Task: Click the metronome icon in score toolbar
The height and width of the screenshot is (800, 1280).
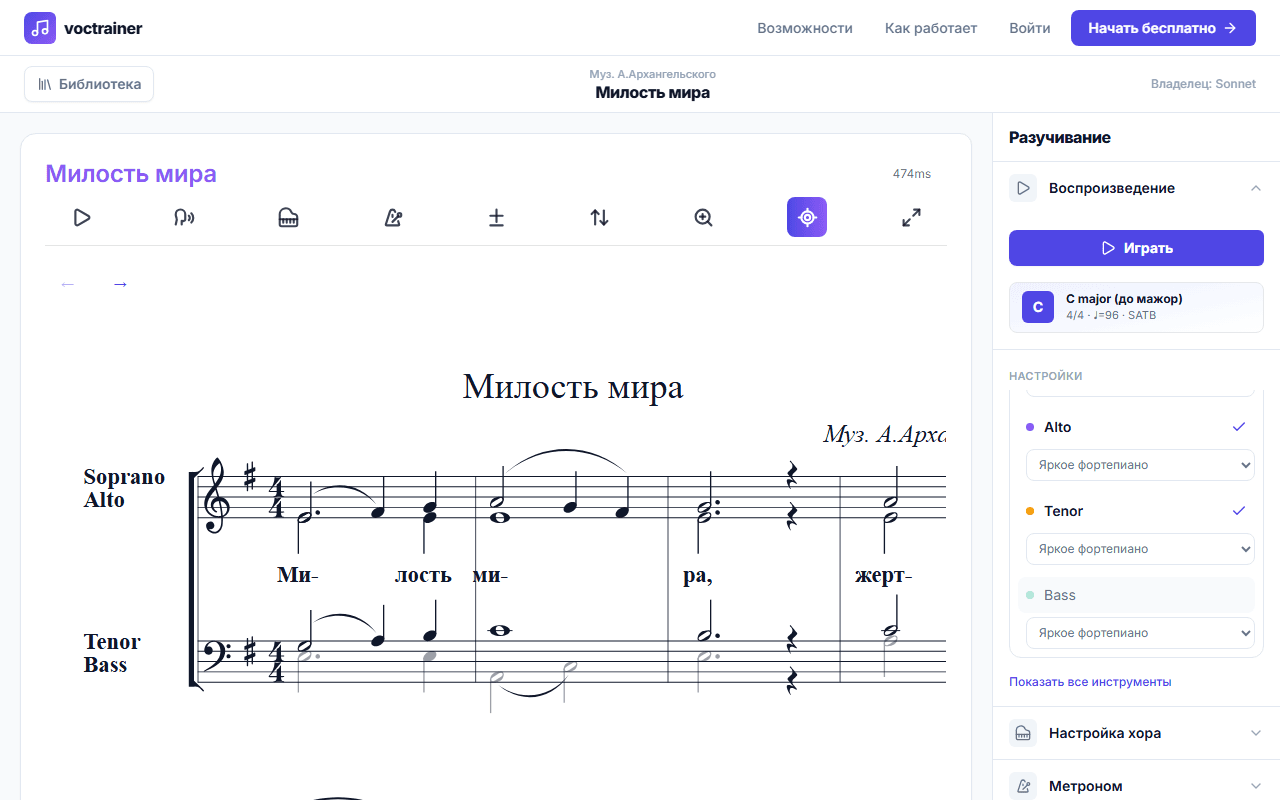Action: [393, 217]
